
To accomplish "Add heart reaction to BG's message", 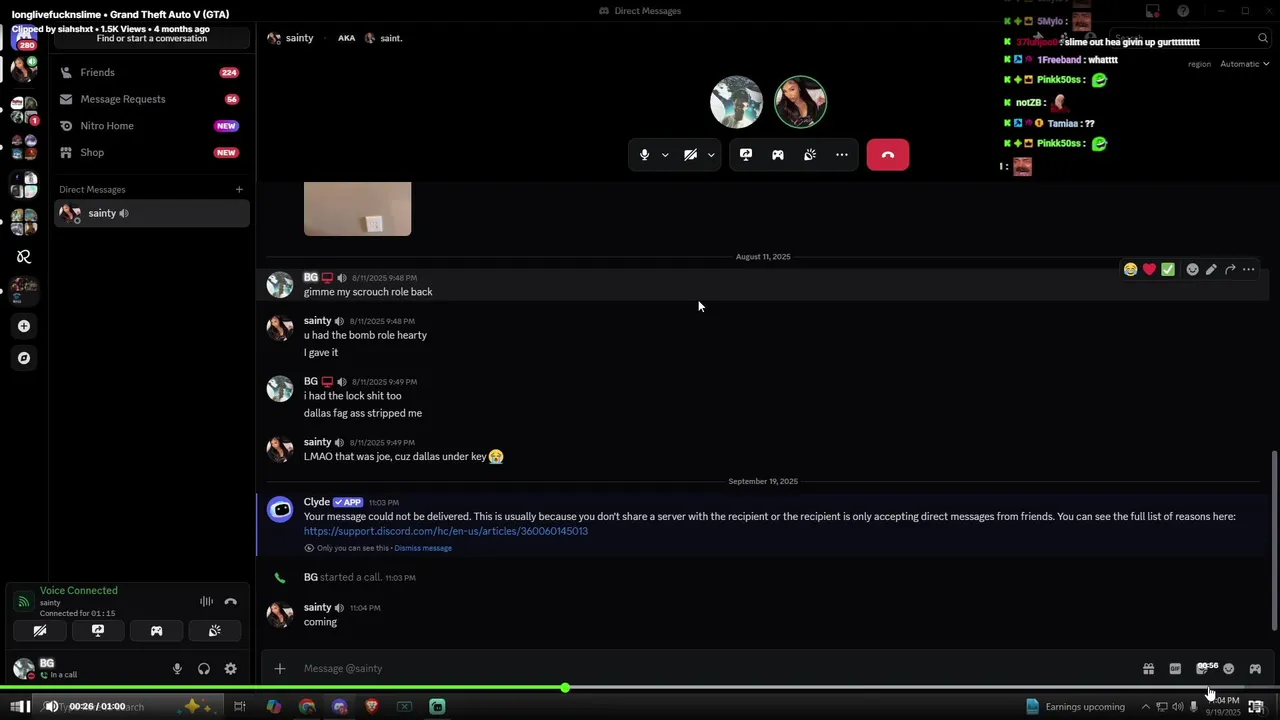I will 1149,269.
